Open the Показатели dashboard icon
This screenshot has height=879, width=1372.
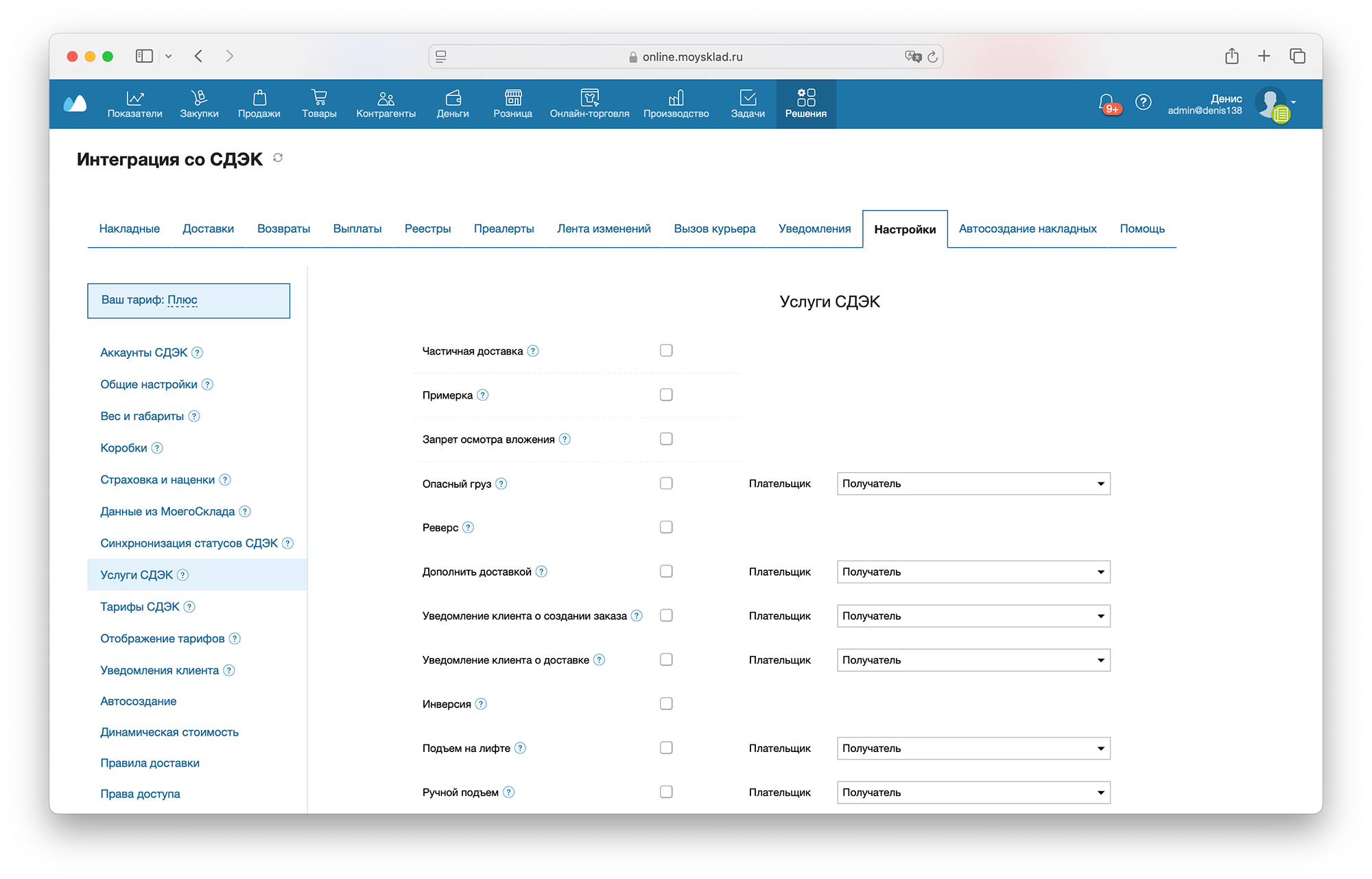coord(134,97)
